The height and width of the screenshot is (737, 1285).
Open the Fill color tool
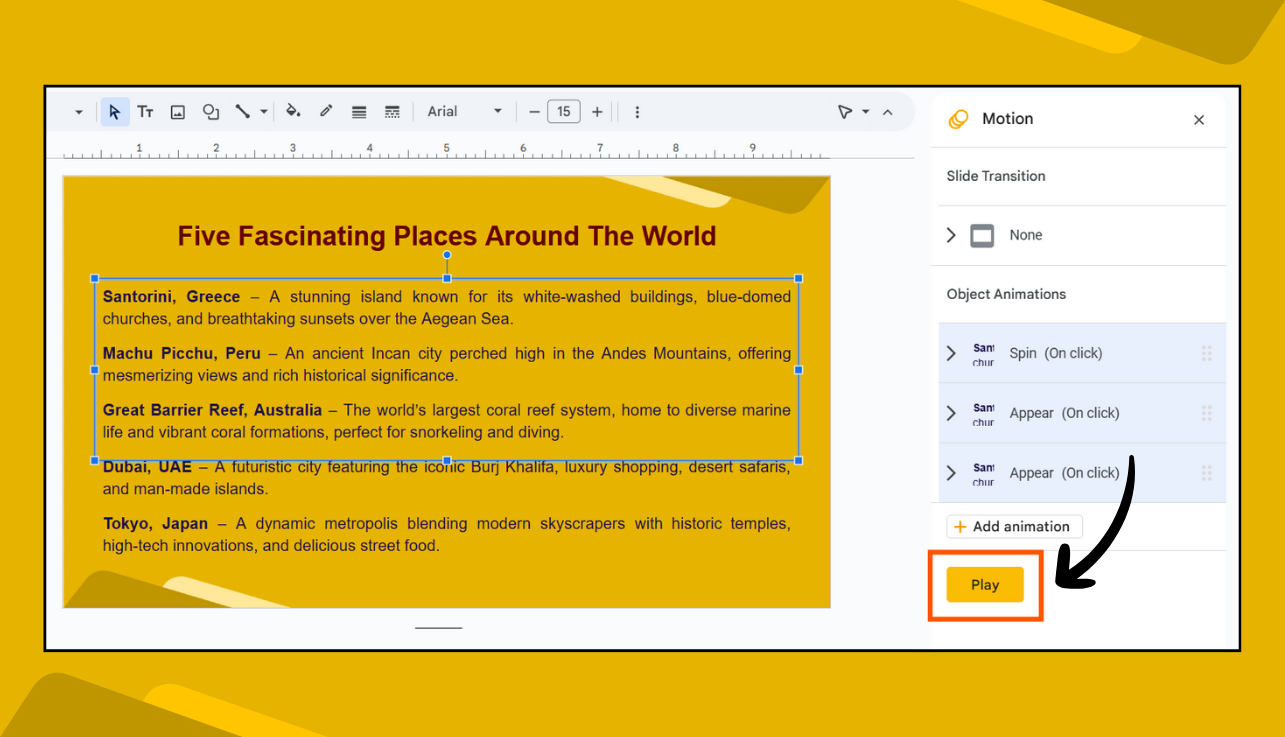pos(293,111)
